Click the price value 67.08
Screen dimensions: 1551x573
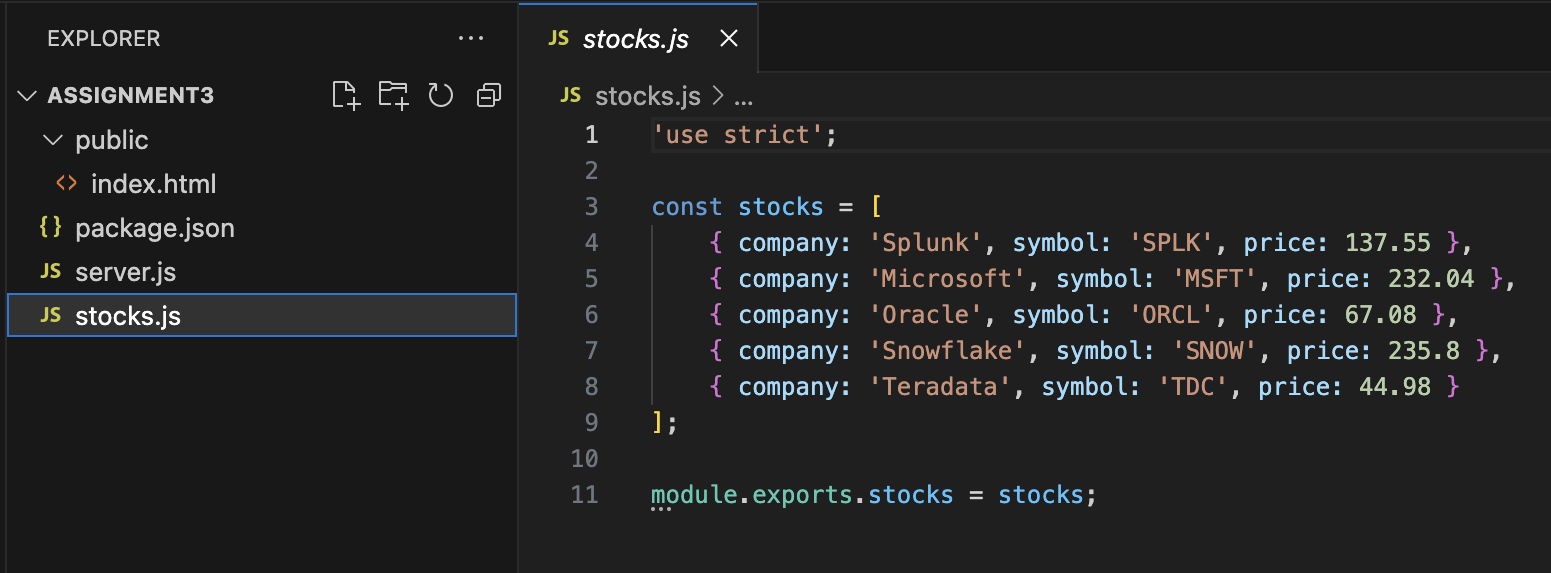point(1381,315)
